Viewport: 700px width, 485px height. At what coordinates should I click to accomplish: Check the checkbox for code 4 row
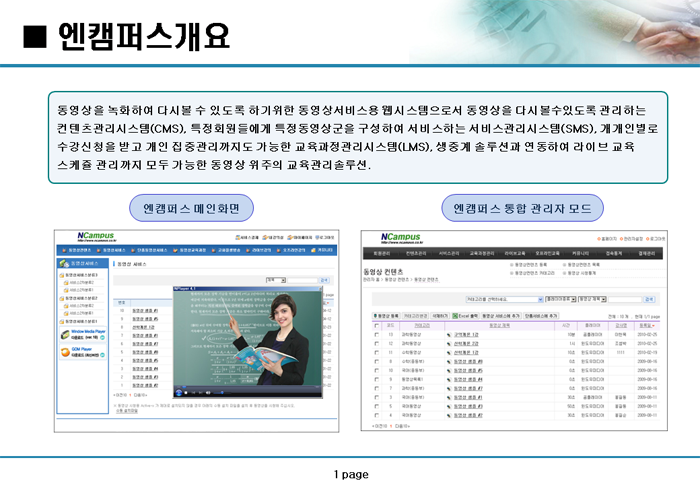coord(377,415)
